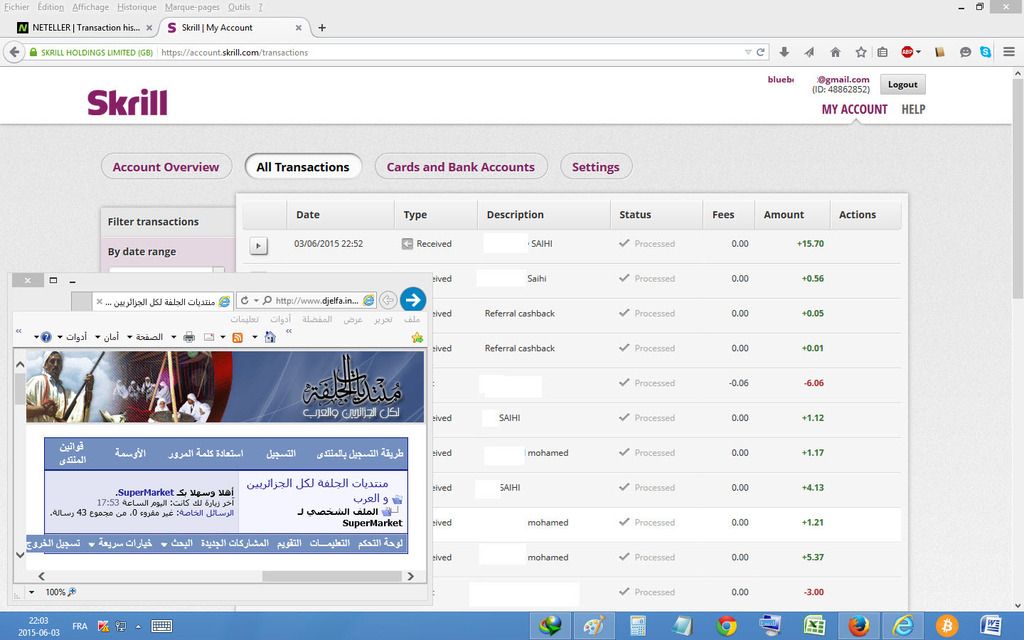Click Skrill page vertical scrollbar thumb

[1017, 189]
